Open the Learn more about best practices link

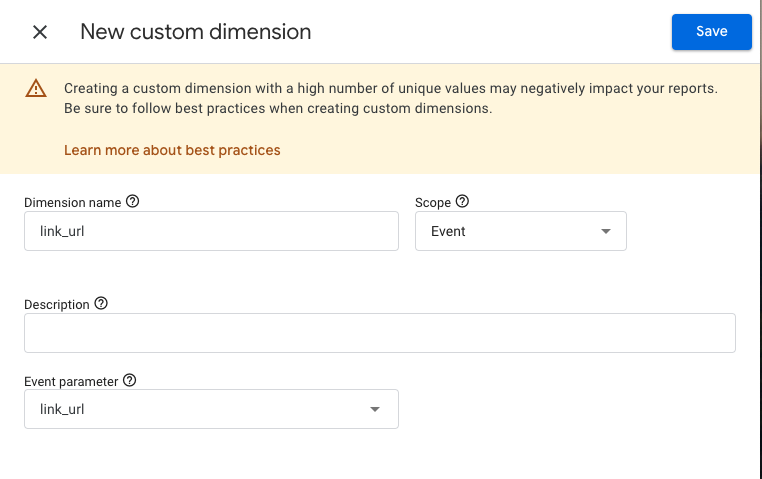(172, 150)
